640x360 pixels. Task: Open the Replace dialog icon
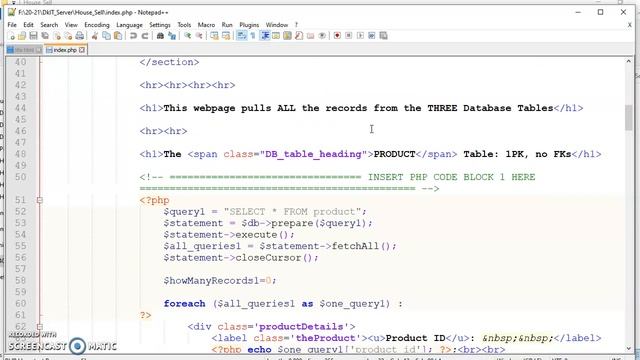(x=172, y=36)
